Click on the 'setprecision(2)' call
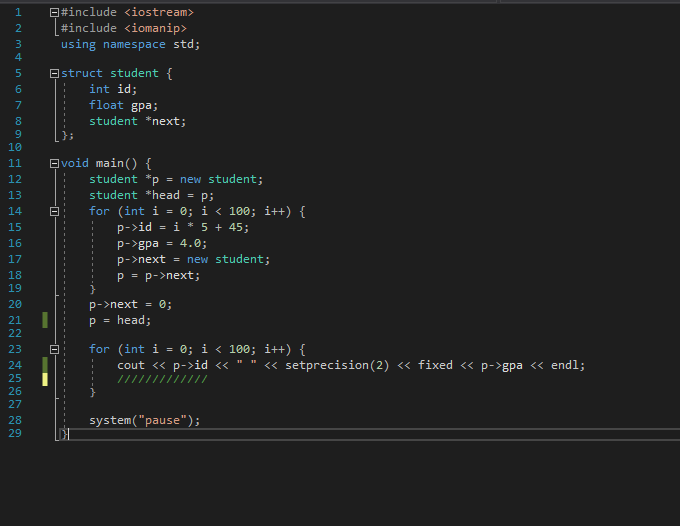This screenshot has width=680, height=526. 337,366
